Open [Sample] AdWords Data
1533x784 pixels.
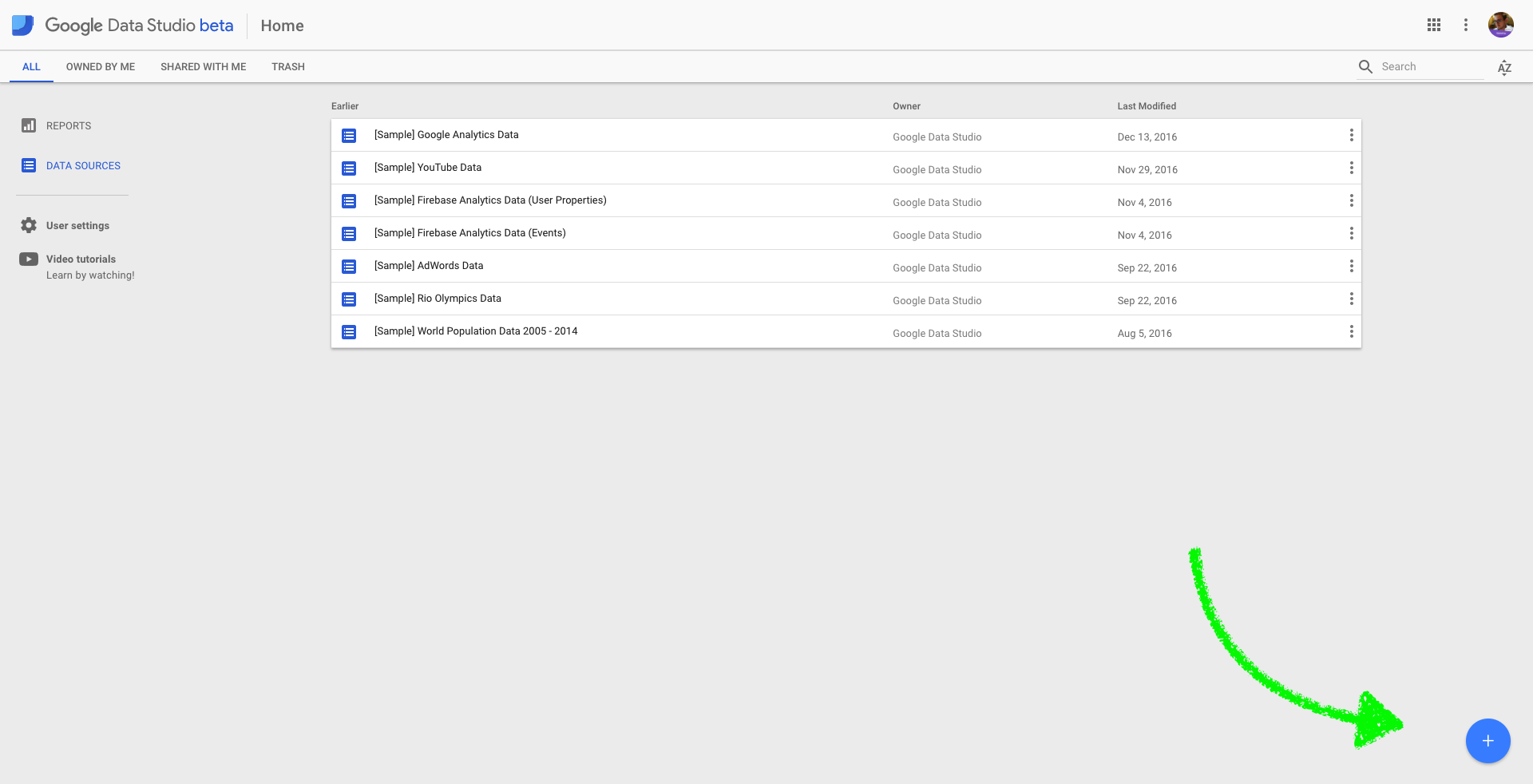point(429,266)
